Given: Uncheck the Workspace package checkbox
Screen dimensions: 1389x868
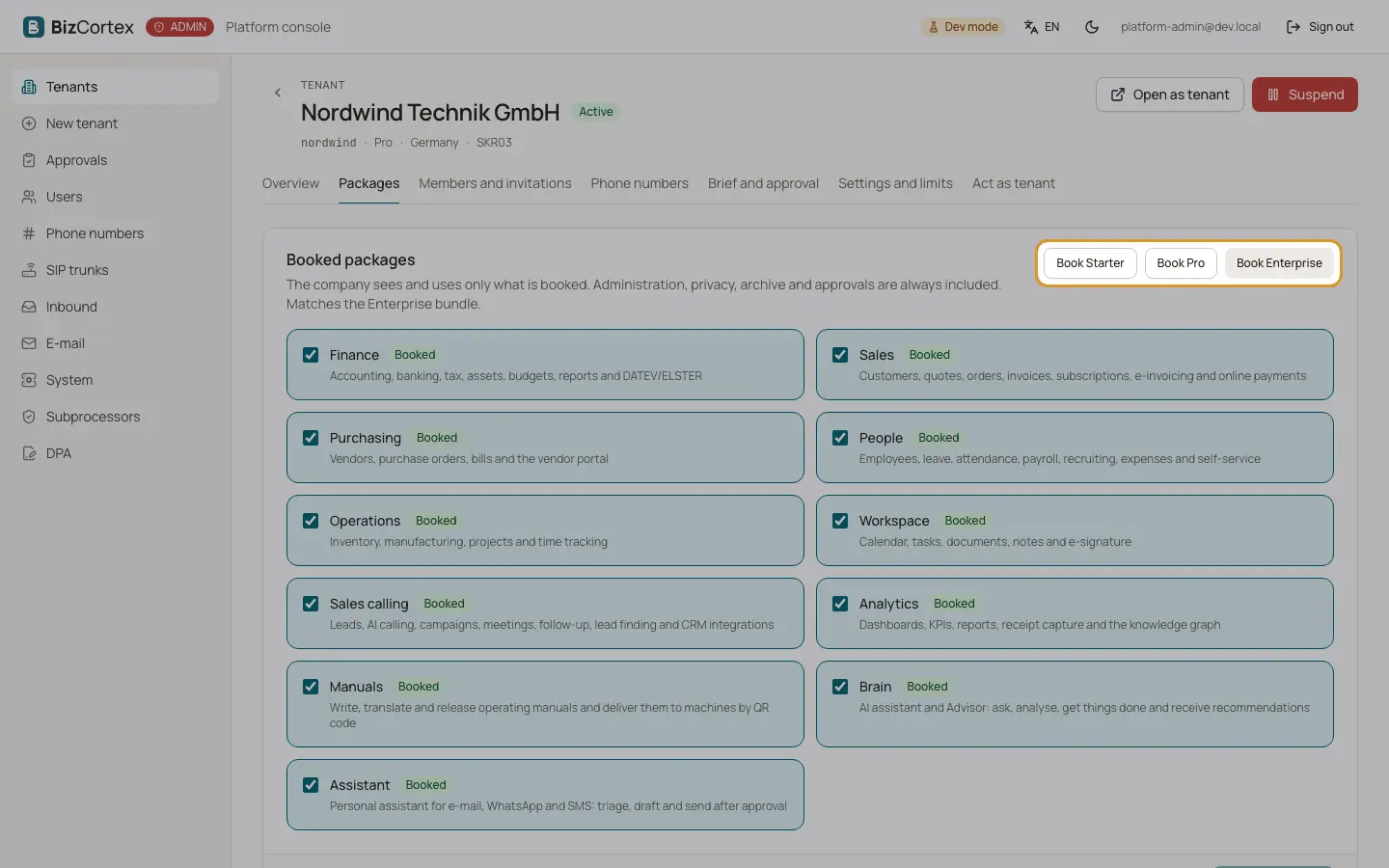Looking at the screenshot, I should coord(840,521).
